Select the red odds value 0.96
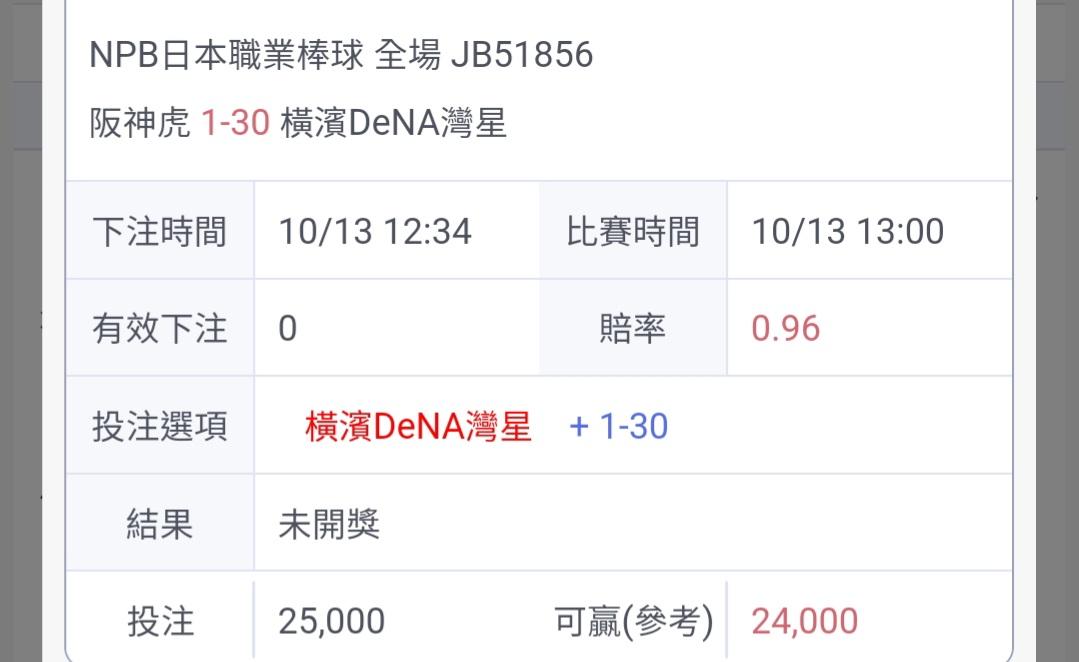1079x662 pixels. [786, 328]
